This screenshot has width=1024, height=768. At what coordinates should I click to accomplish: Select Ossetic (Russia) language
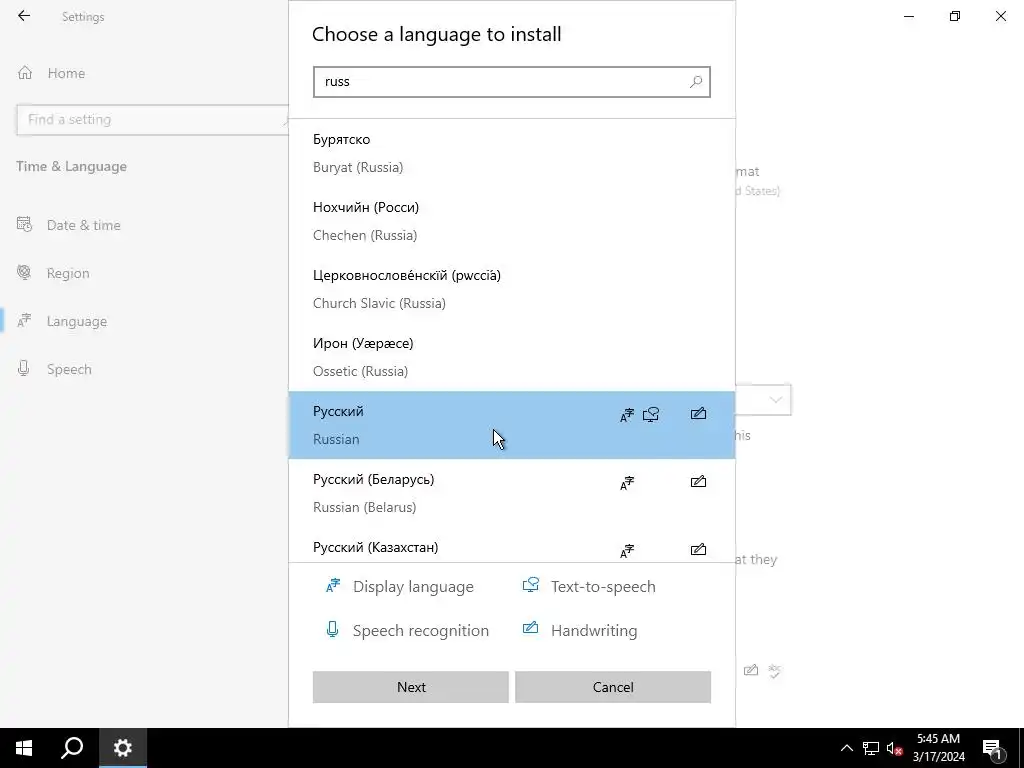[512, 357]
